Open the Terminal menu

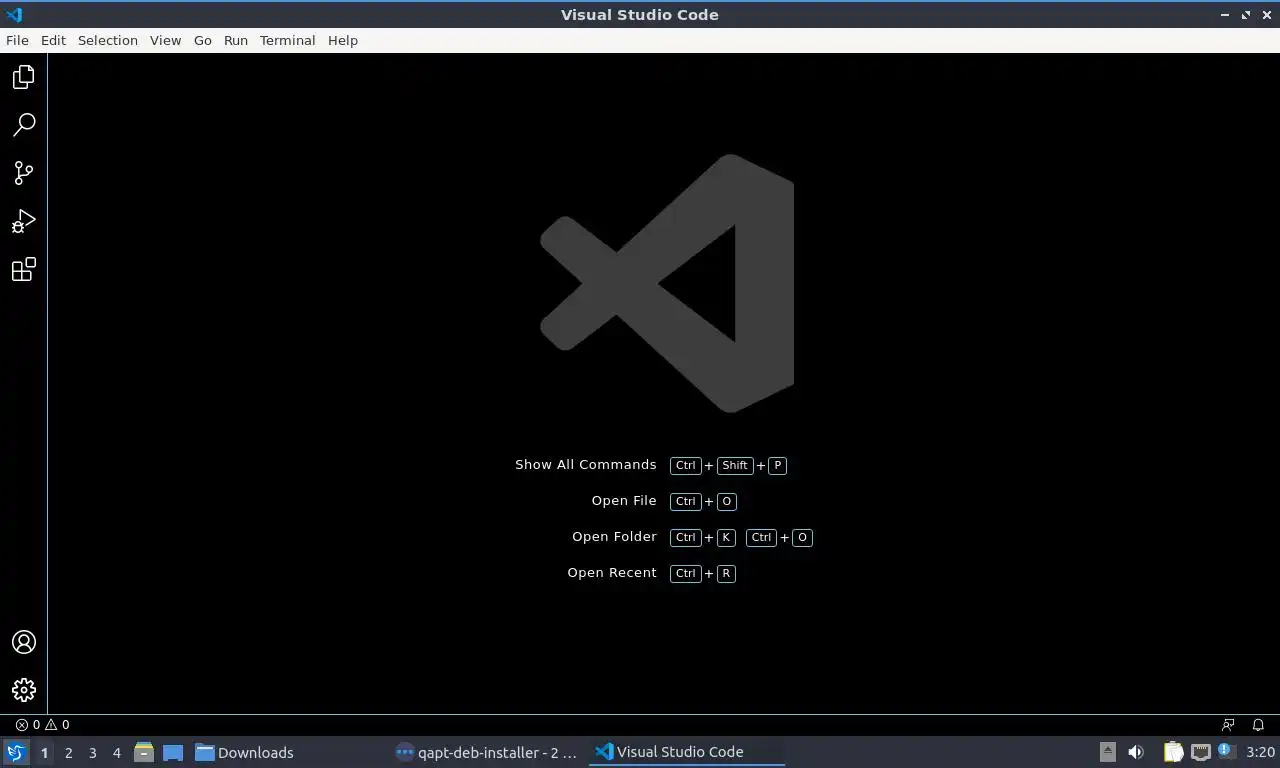coord(287,40)
